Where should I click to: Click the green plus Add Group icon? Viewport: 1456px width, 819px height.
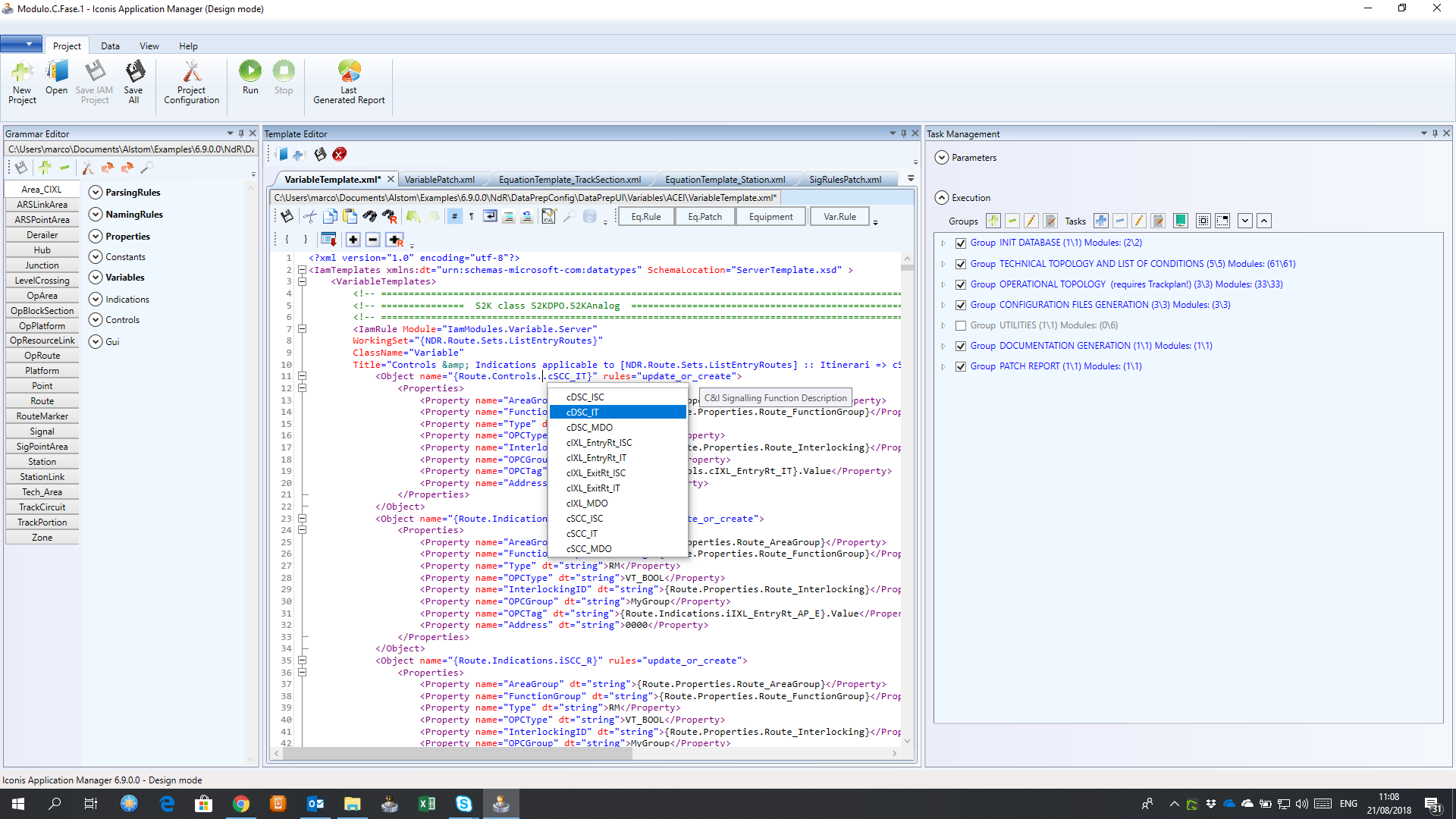coord(993,221)
